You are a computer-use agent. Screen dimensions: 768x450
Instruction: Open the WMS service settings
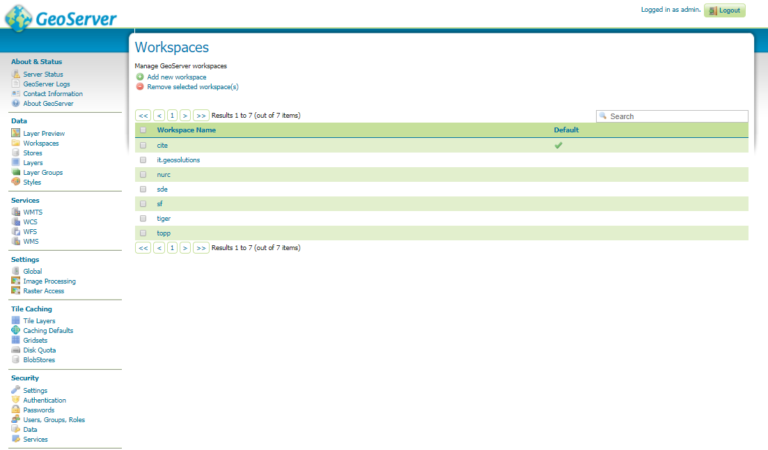pyautogui.click(x=31, y=241)
